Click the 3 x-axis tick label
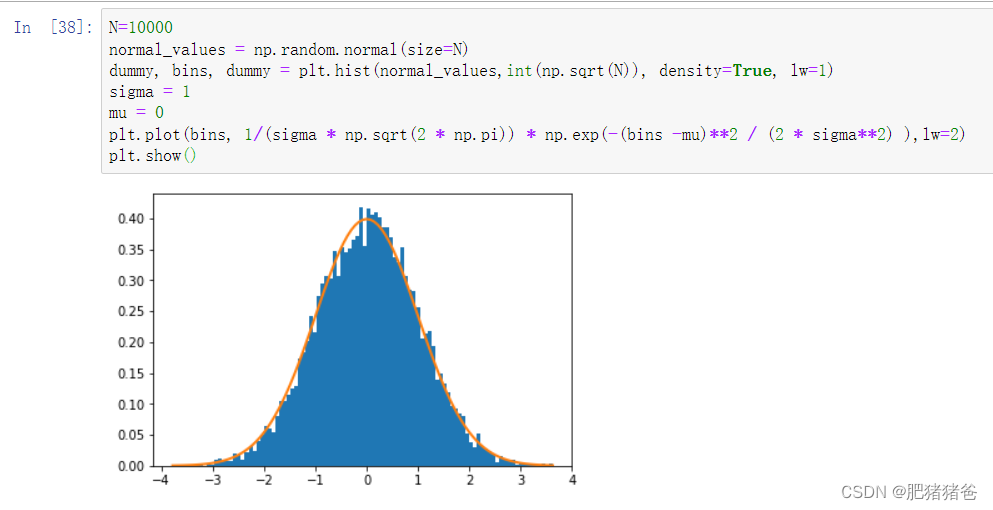Screen dimensions: 993x510 tap(521, 480)
